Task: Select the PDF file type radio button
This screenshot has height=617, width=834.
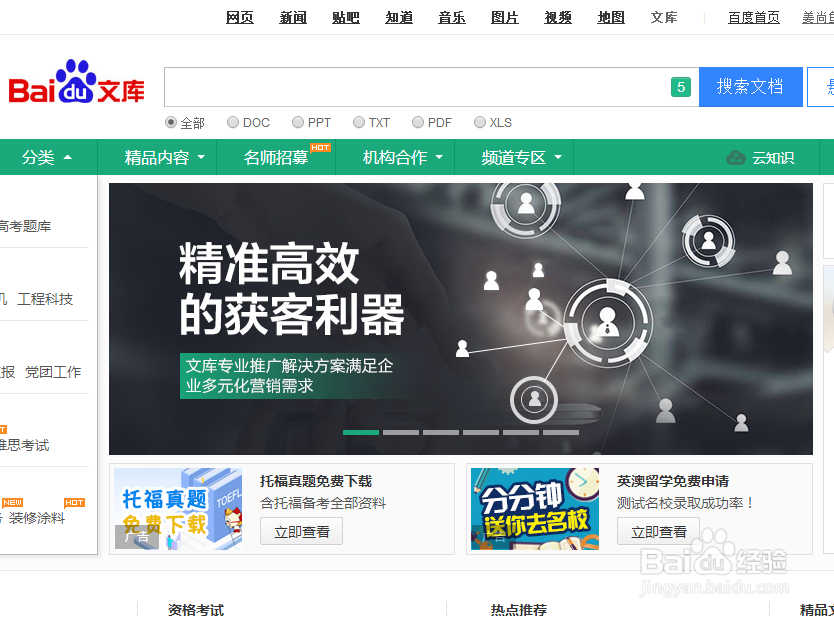Action: [x=418, y=122]
